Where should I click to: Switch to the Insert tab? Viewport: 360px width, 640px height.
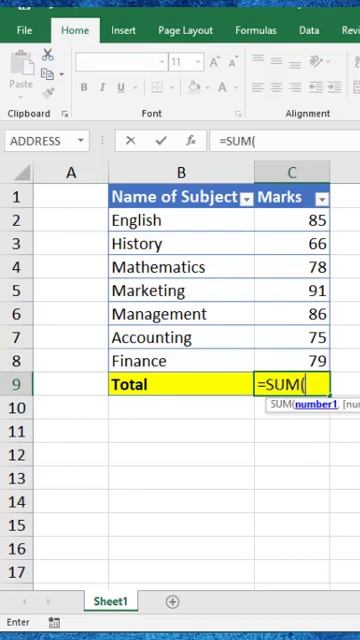[x=124, y=31]
